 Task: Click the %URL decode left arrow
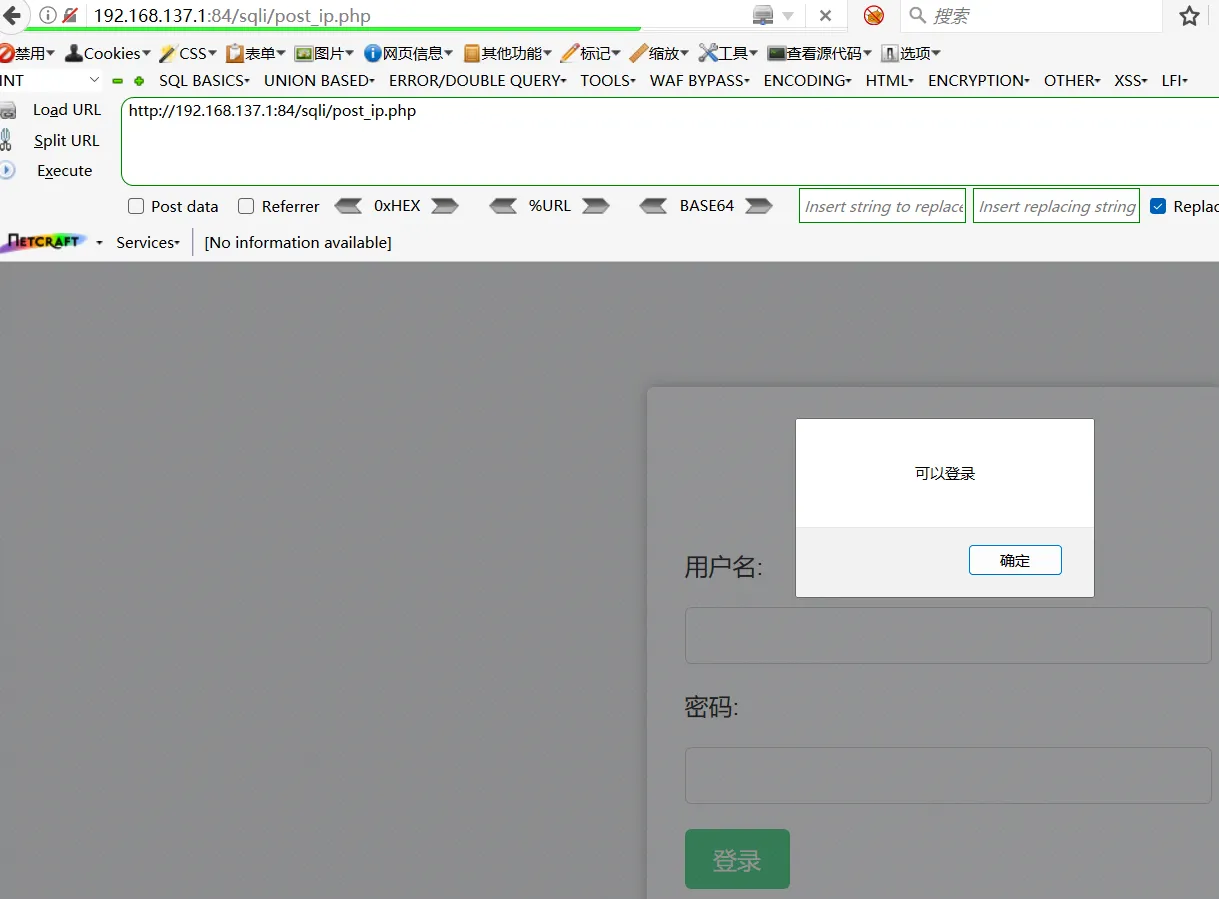tap(504, 206)
